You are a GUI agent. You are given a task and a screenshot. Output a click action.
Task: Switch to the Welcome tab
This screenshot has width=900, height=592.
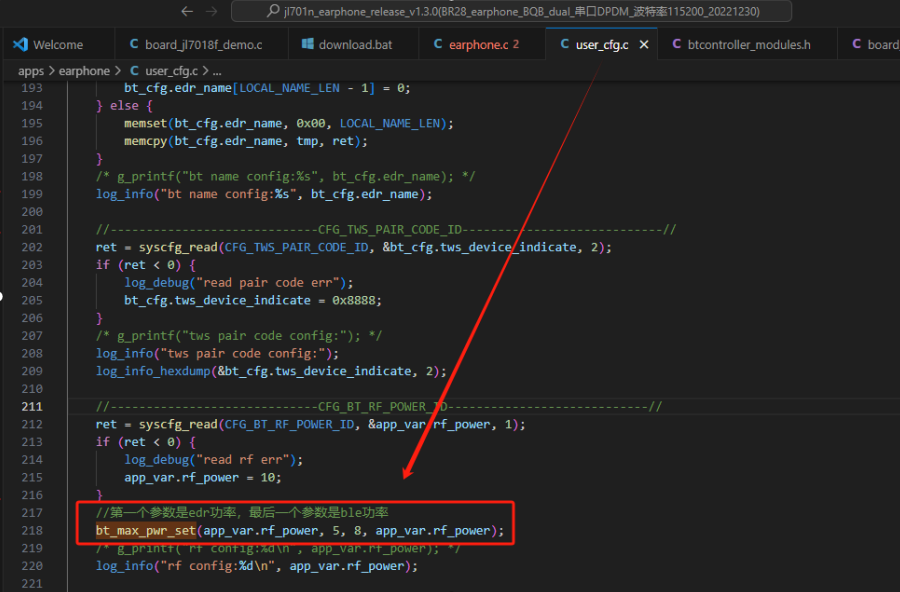(x=57, y=44)
